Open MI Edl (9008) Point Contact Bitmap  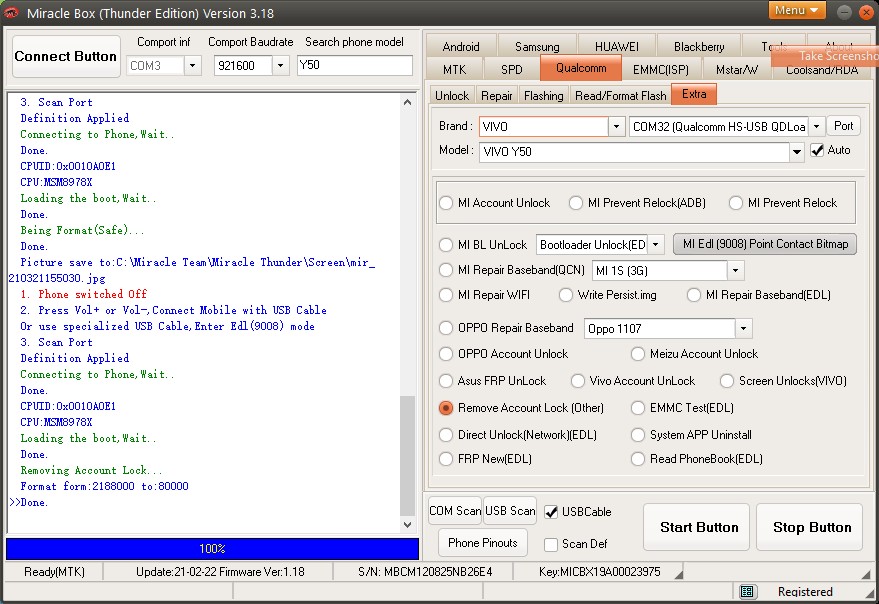click(x=765, y=245)
